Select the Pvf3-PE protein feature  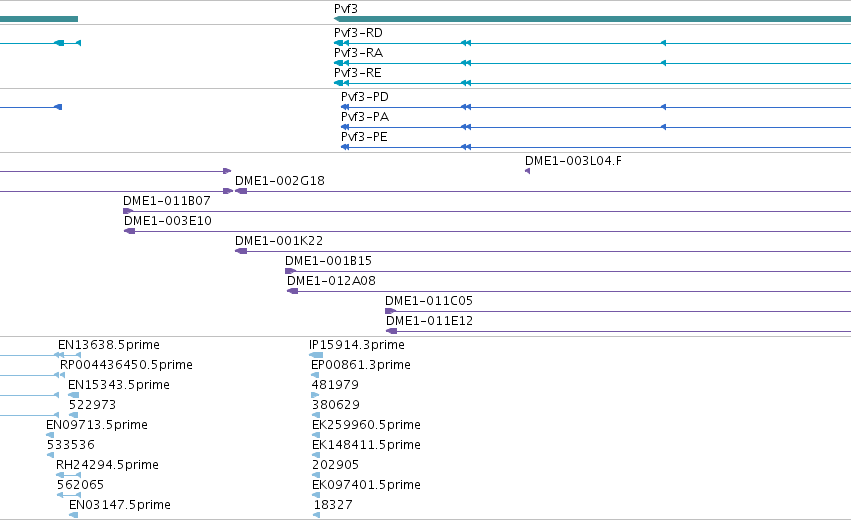[596, 147]
